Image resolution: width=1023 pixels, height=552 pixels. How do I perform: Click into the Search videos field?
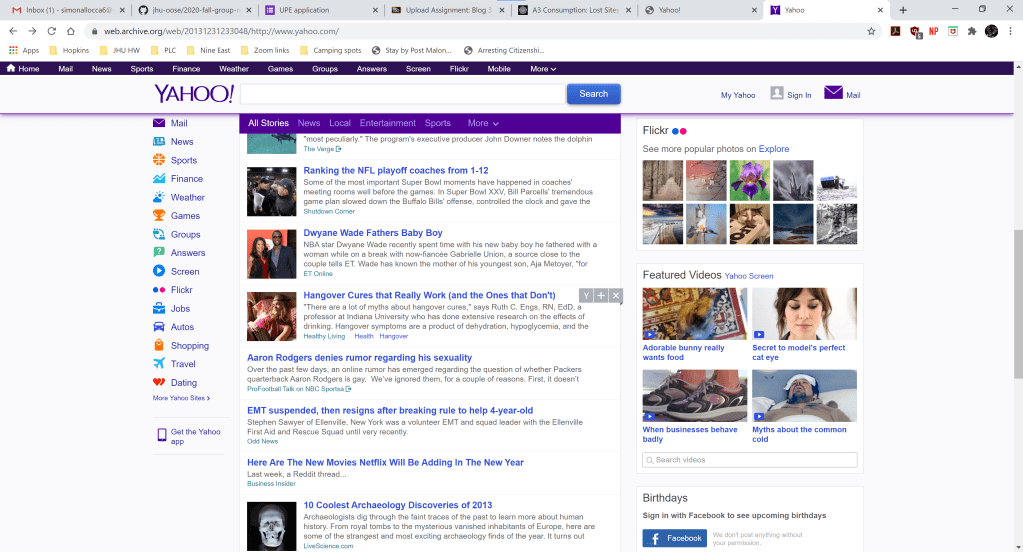tap(750, 460)
